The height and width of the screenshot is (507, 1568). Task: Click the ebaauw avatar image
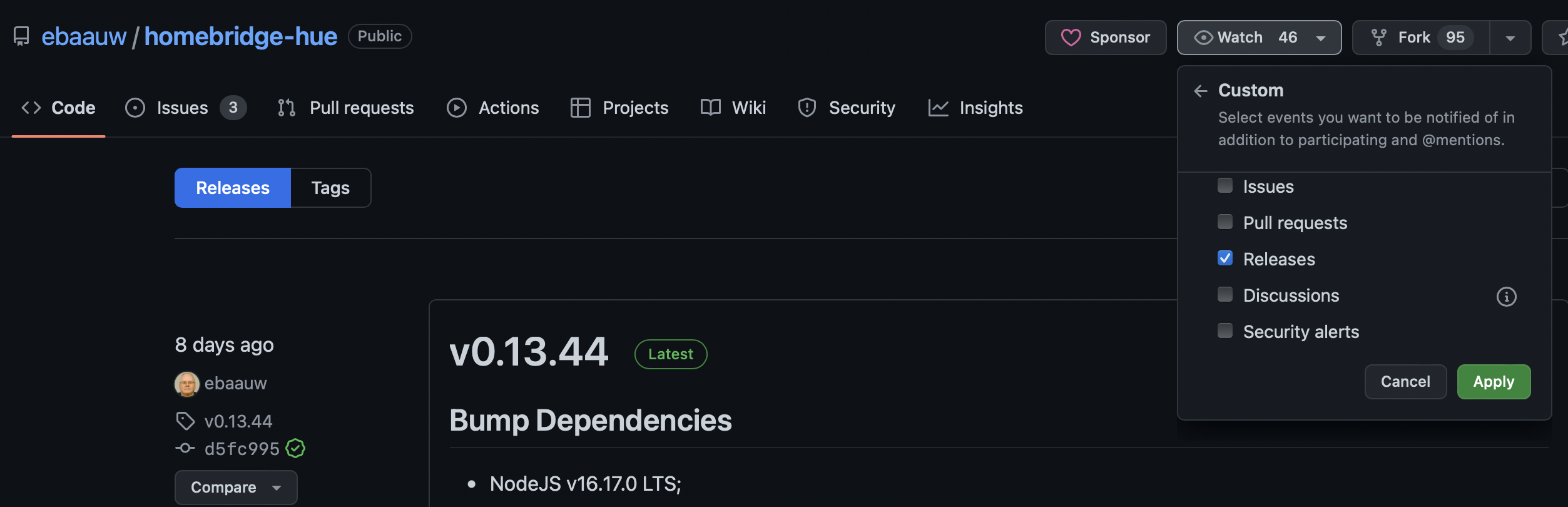(186, 383)
